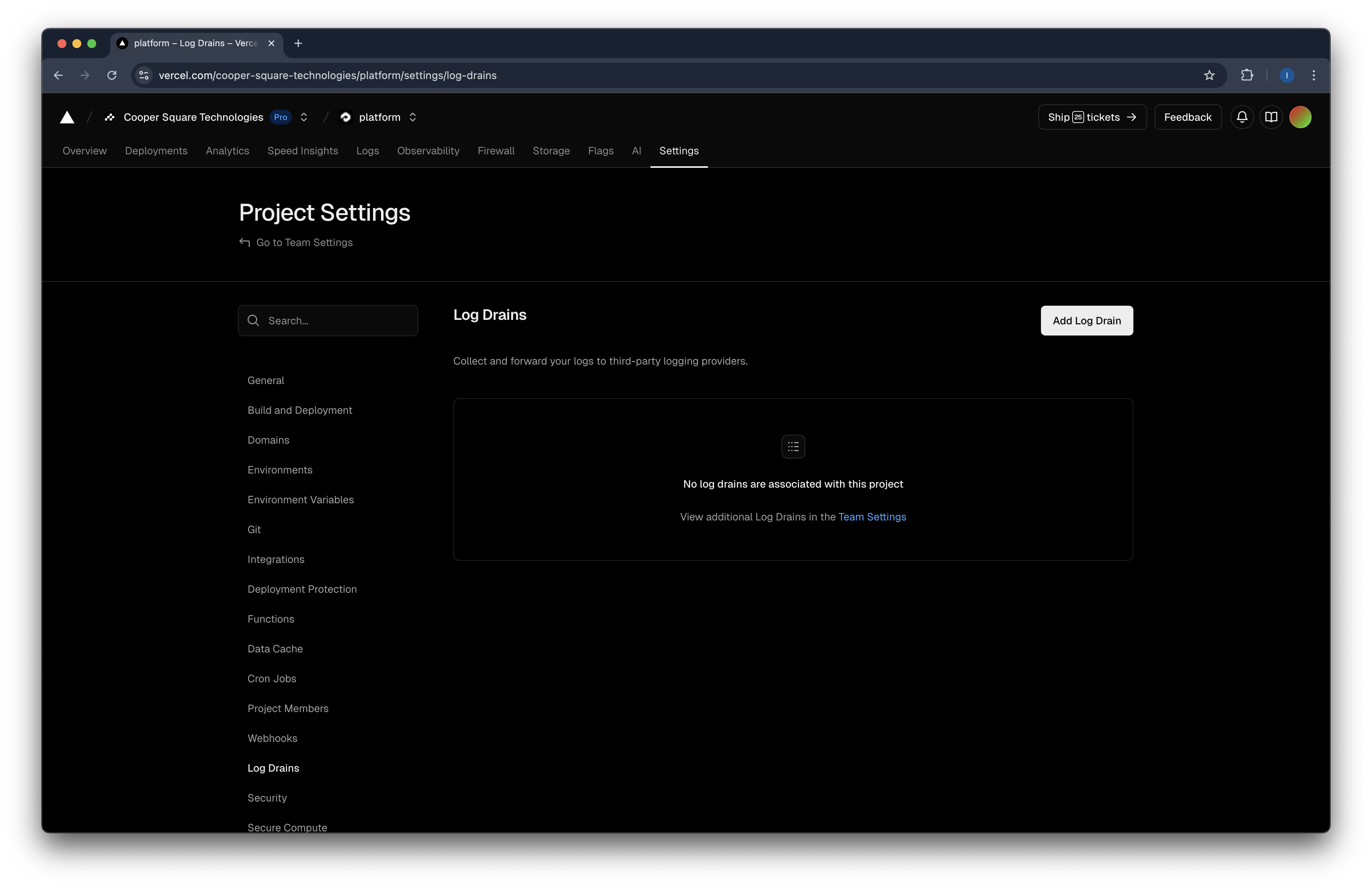Switch to the Observability tab
Image resolution: width=1372 pixels, height=888 pixels.
428,151
